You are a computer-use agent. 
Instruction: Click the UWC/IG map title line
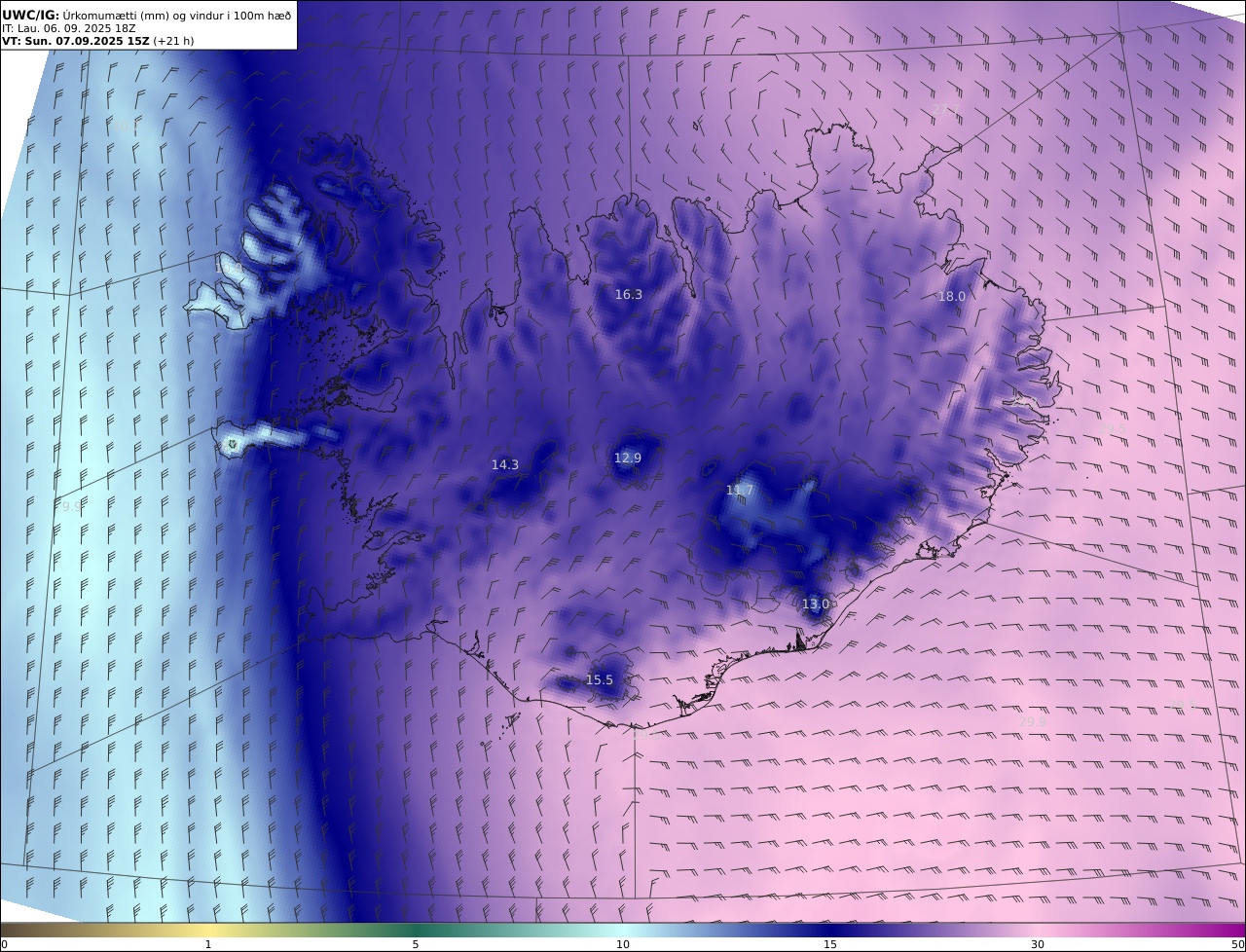[147, 15]
